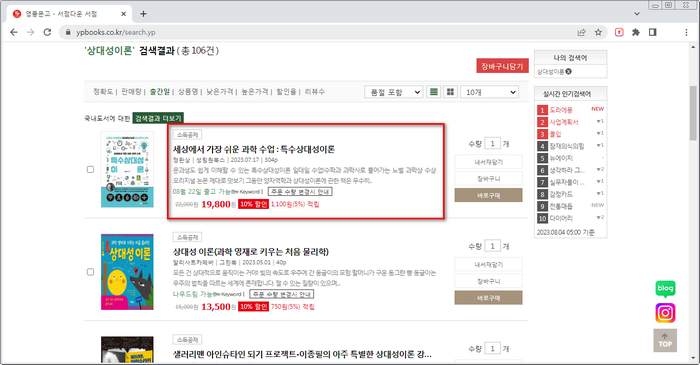
Task: Open the tab search chevron
Action: (637, 14)
